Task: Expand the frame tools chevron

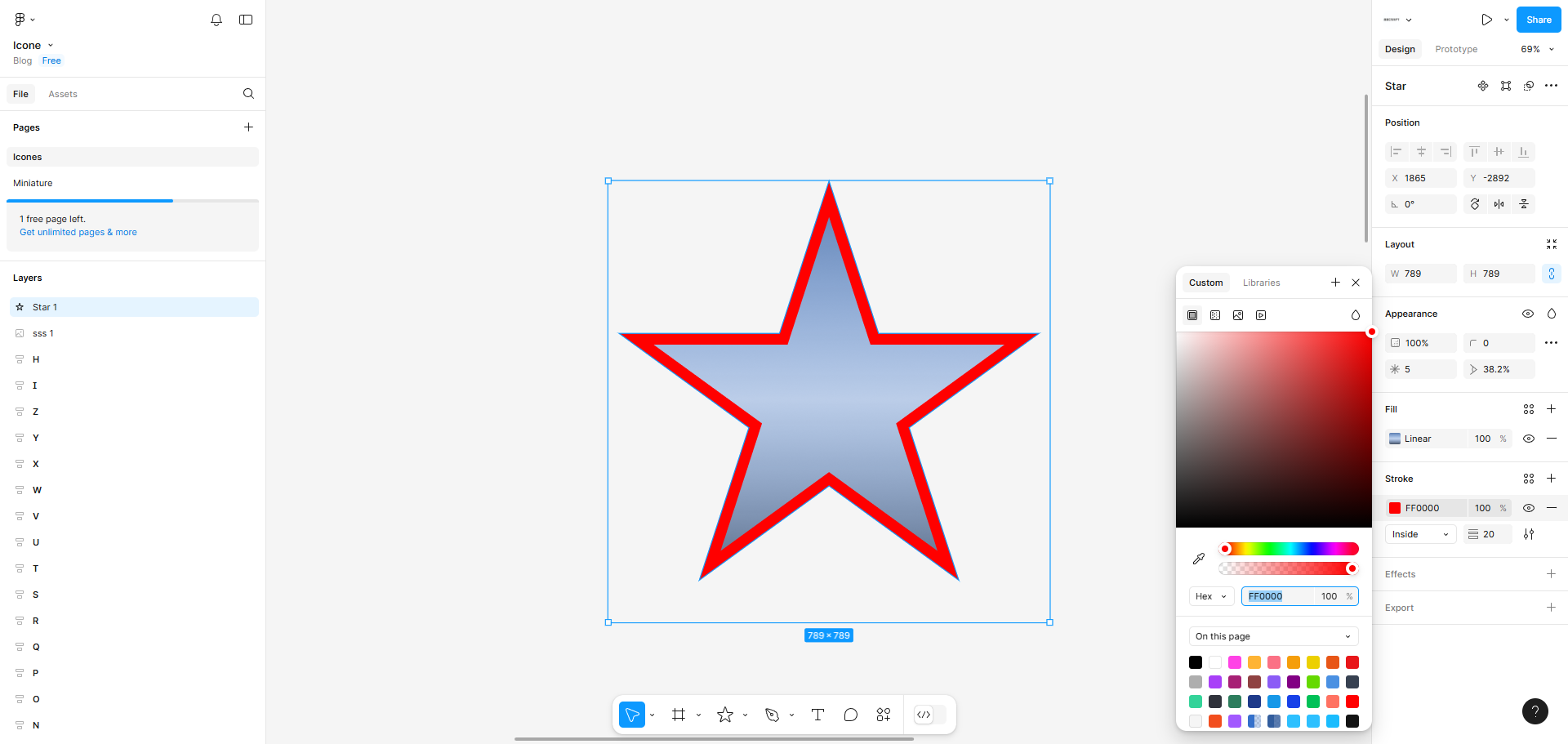Action: (x=699, y=715)
